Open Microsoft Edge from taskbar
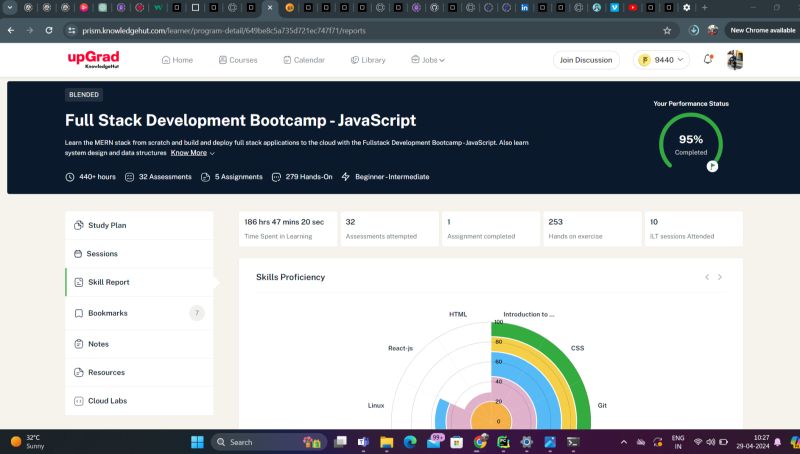The height and width of the screenshot is (454, 800). [410, 442]
